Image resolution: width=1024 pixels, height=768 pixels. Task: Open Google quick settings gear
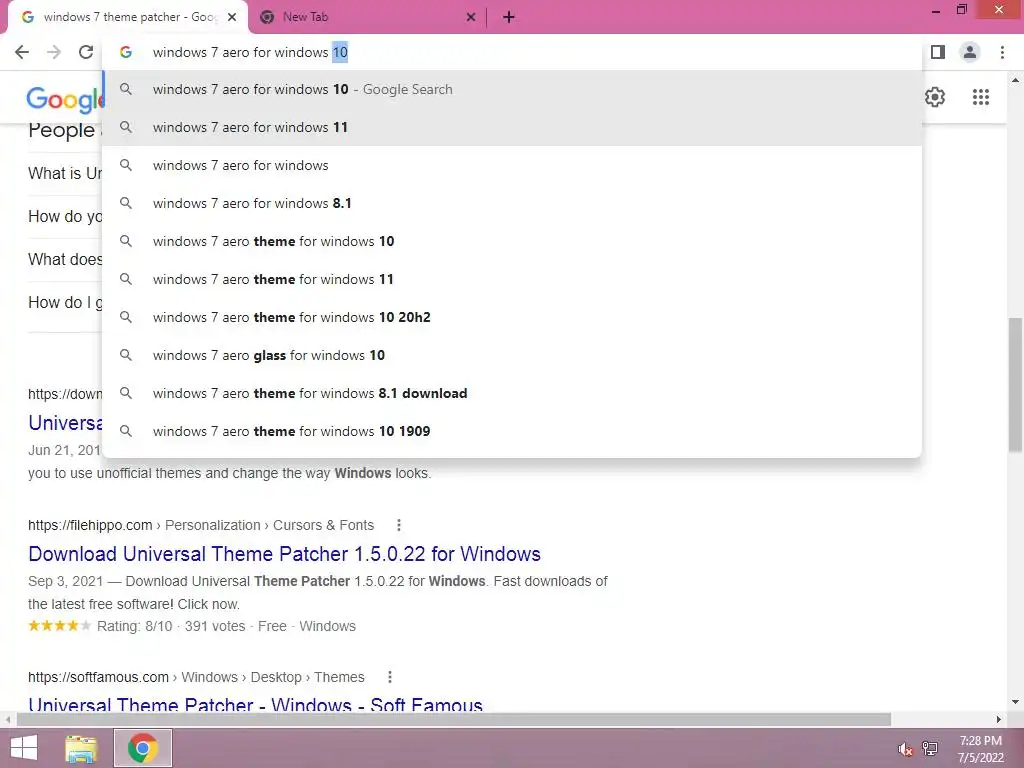click(935, 97)
